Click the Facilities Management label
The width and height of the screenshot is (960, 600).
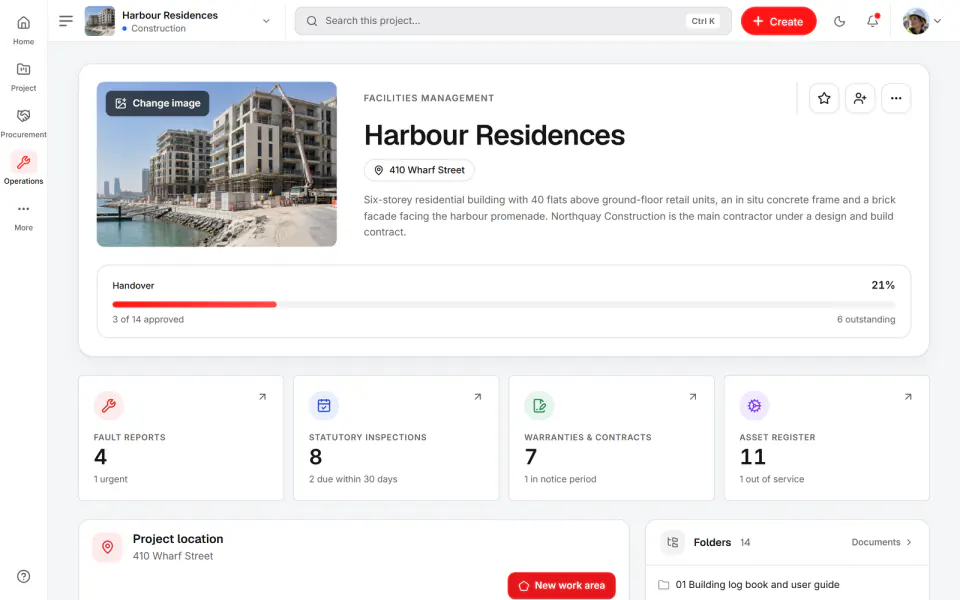(429, 98)
